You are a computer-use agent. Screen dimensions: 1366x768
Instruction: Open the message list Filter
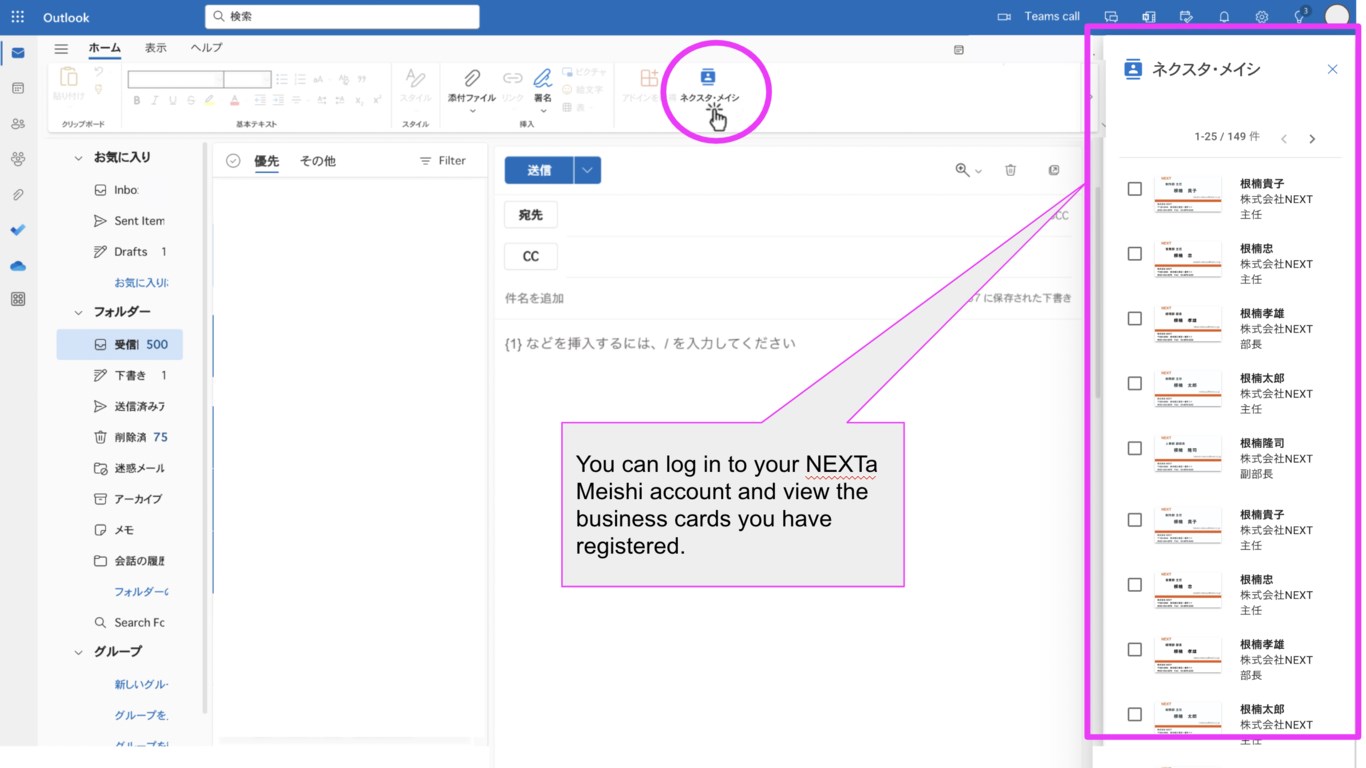pos(442,161)
